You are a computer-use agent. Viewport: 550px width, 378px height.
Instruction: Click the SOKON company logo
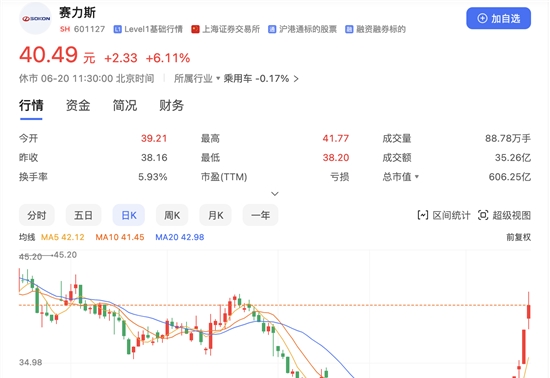point(35,18)
